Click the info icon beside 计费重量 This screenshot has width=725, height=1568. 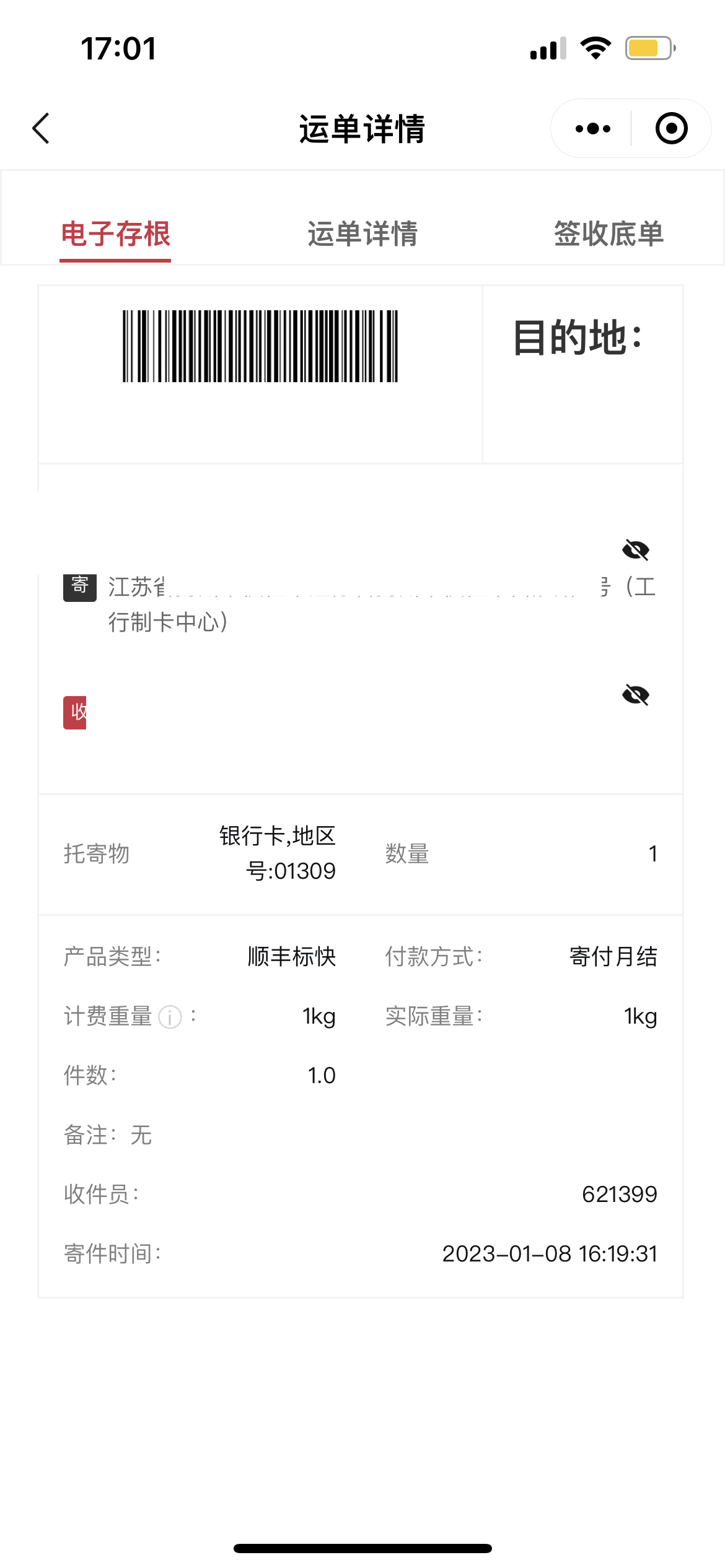coord(170,1017)
